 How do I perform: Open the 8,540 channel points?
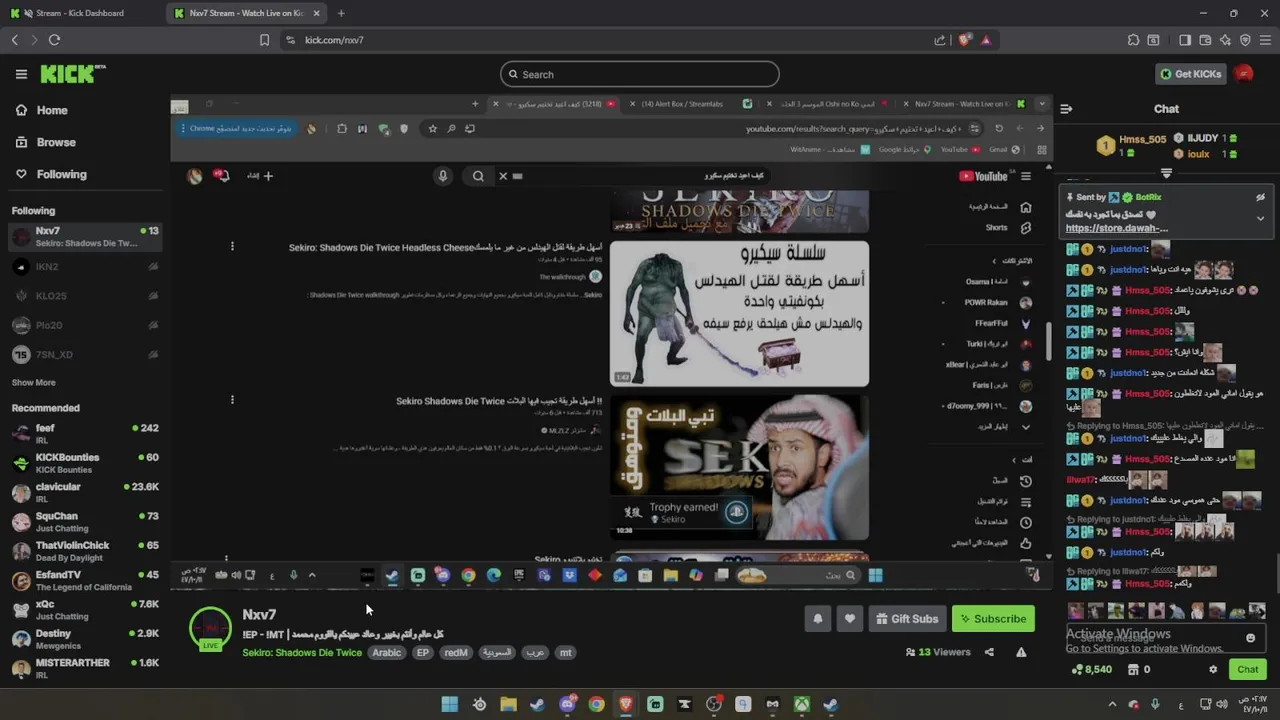coord(1091,670)
